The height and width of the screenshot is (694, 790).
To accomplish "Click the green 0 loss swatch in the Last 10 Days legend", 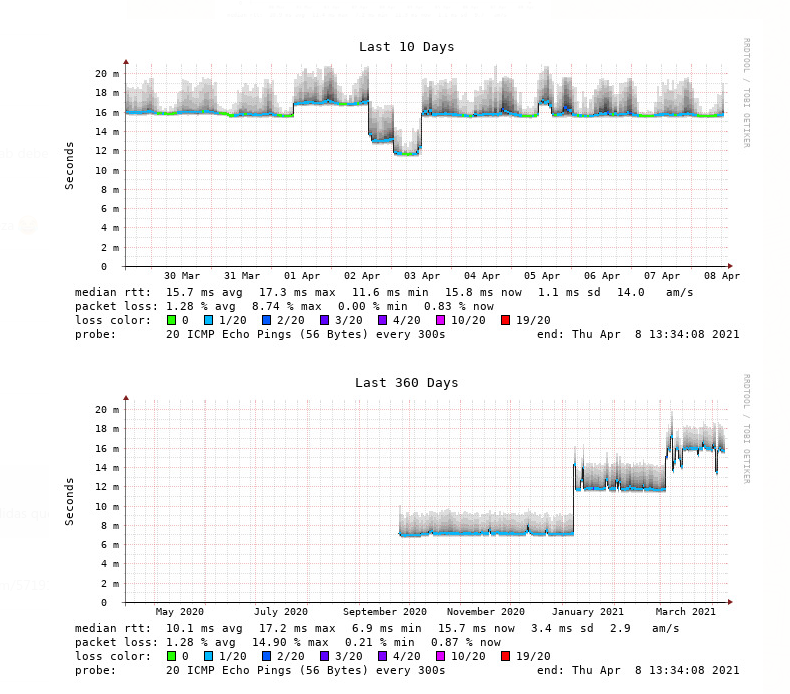I will (x=171, y=320).
